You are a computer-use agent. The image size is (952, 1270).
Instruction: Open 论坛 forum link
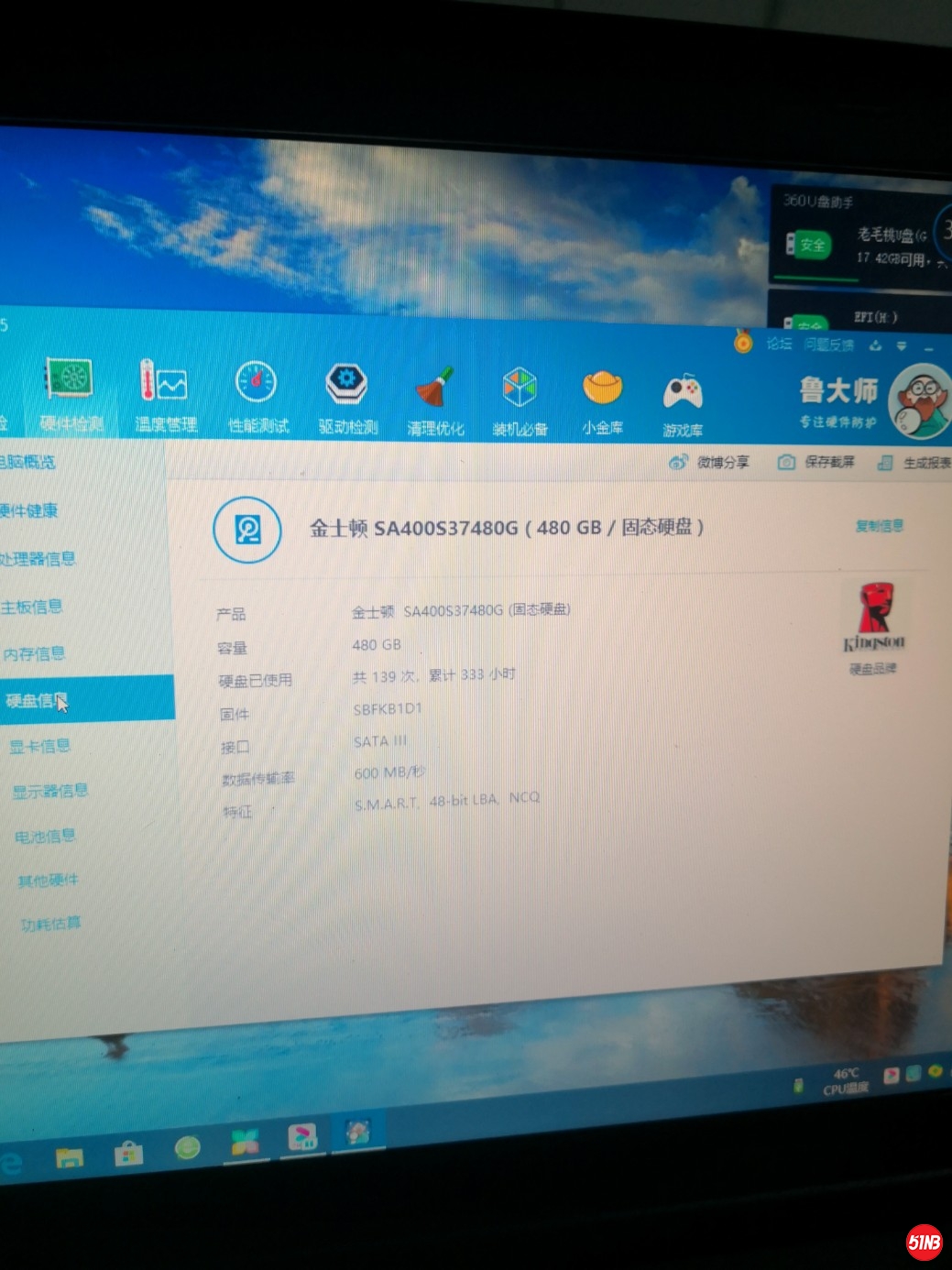pyautogui.click(x=780, y=344)
